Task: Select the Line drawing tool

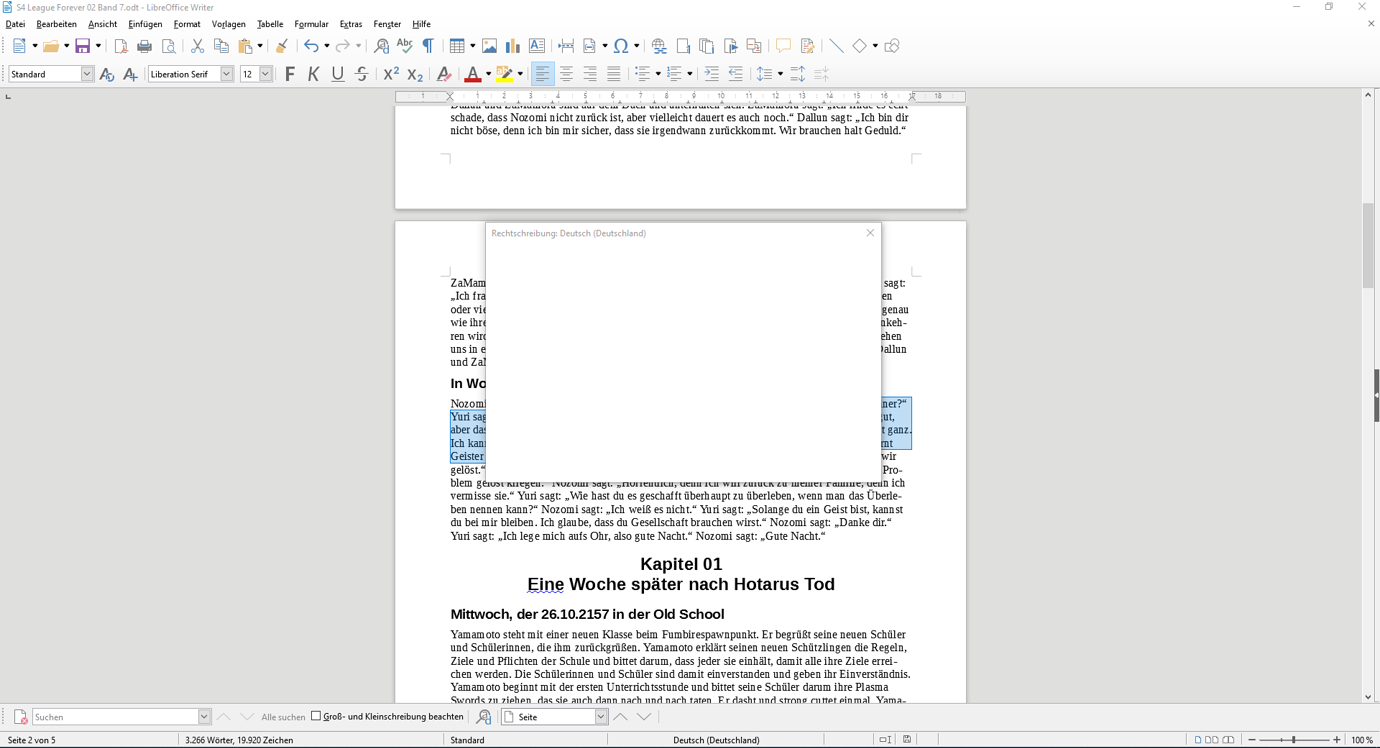Action: tap(836, 46)
